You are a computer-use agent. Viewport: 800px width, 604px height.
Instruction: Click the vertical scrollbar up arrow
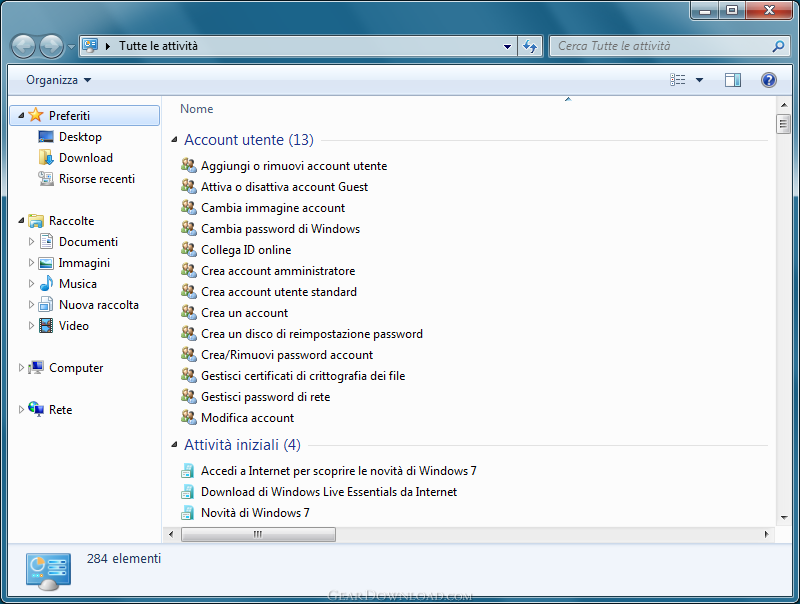point(784,105)
